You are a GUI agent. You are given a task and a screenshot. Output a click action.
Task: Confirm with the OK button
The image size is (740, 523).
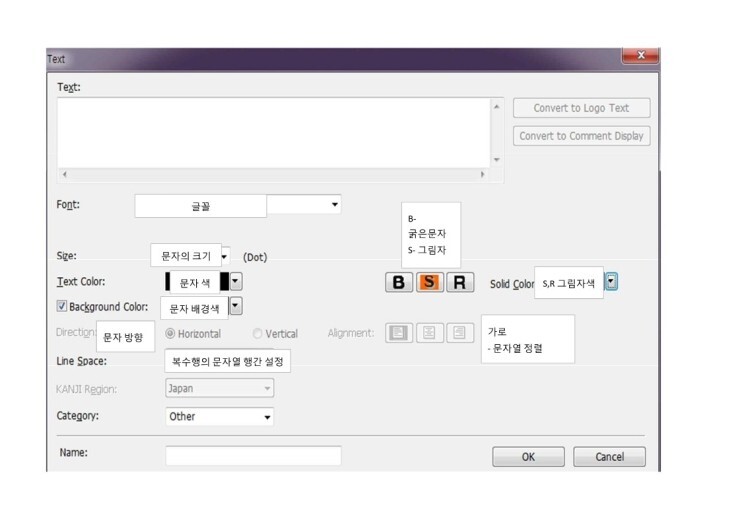528,457
